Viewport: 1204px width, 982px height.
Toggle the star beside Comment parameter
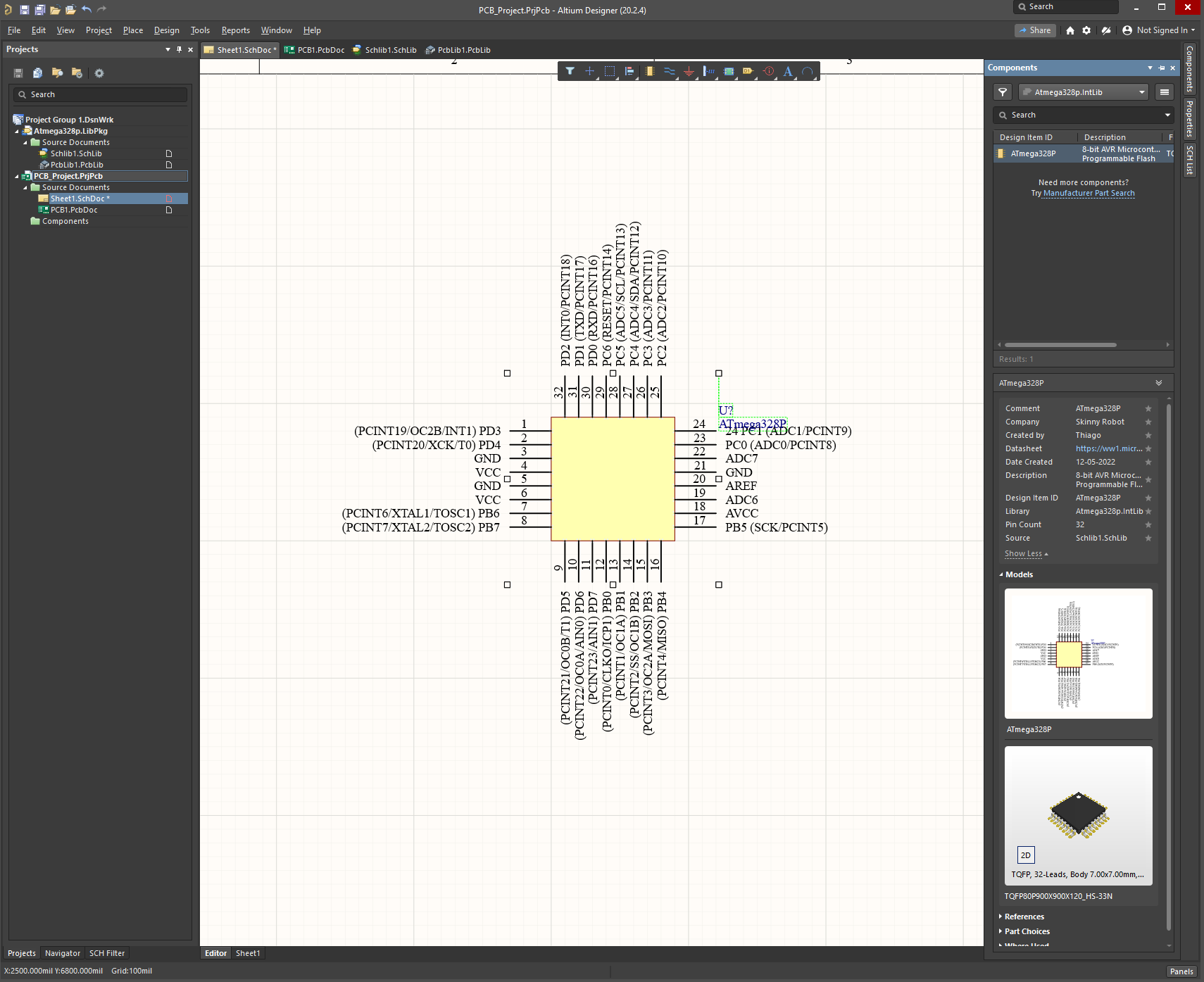(1148, 408)
